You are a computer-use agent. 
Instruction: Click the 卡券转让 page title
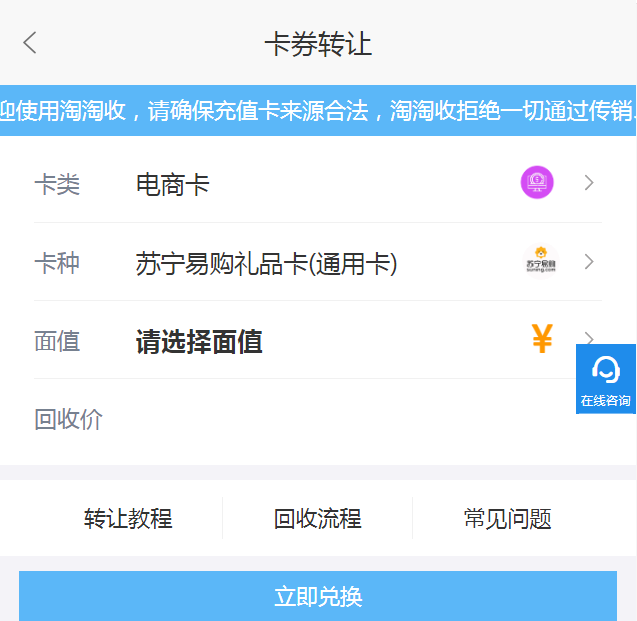point(318,44)
